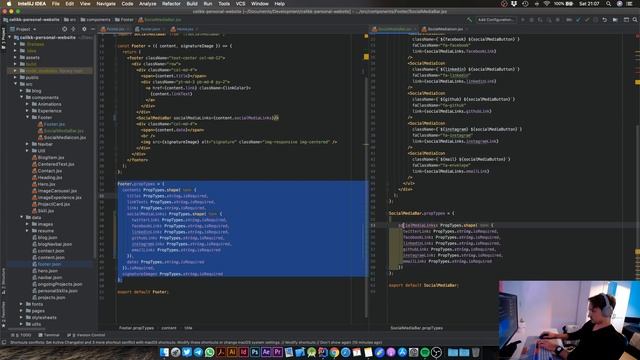The height and width of the screenshot is (360, 640).
Task: Open Google Chrome from the dock
Action: [334, 352]
